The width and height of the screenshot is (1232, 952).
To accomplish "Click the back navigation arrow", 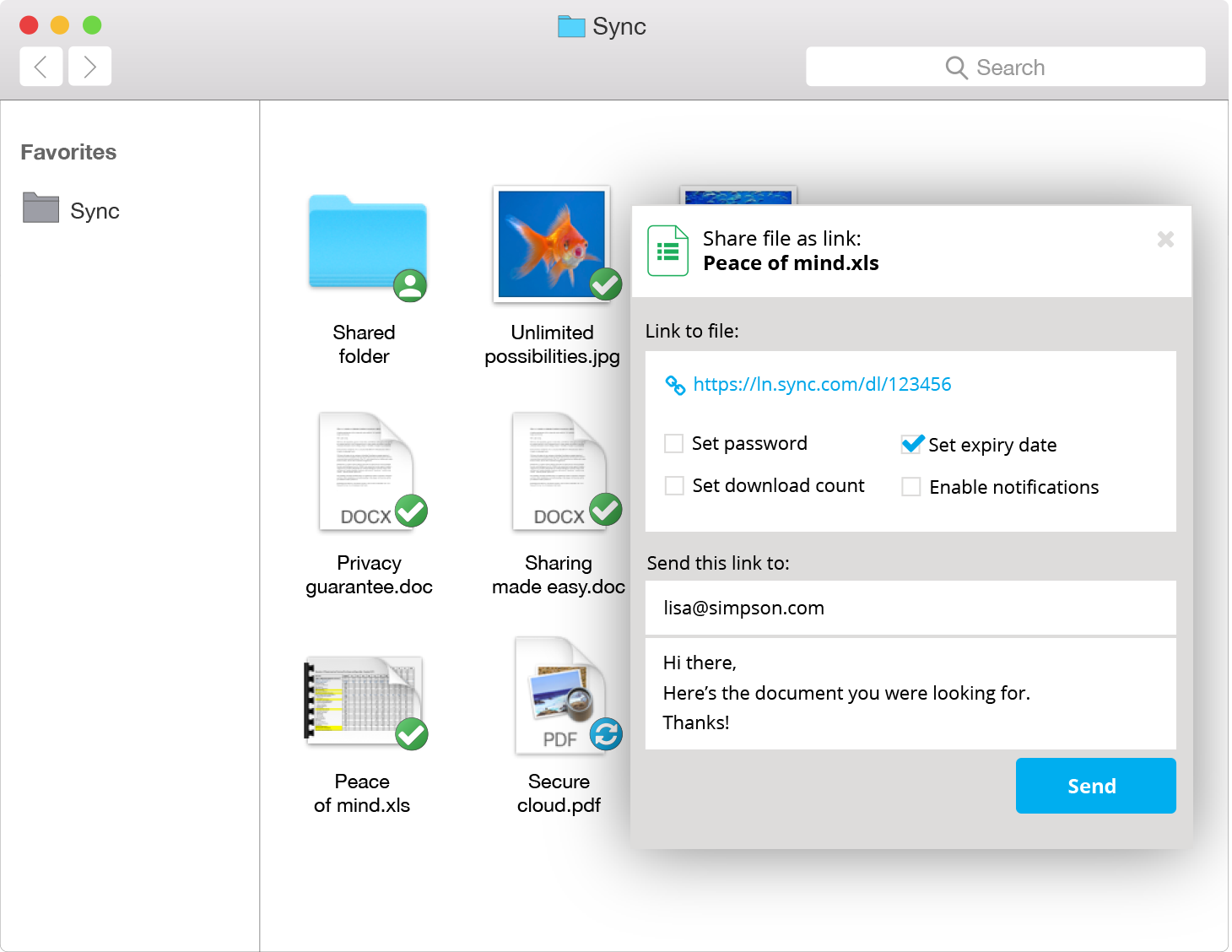I will point(41,66).
